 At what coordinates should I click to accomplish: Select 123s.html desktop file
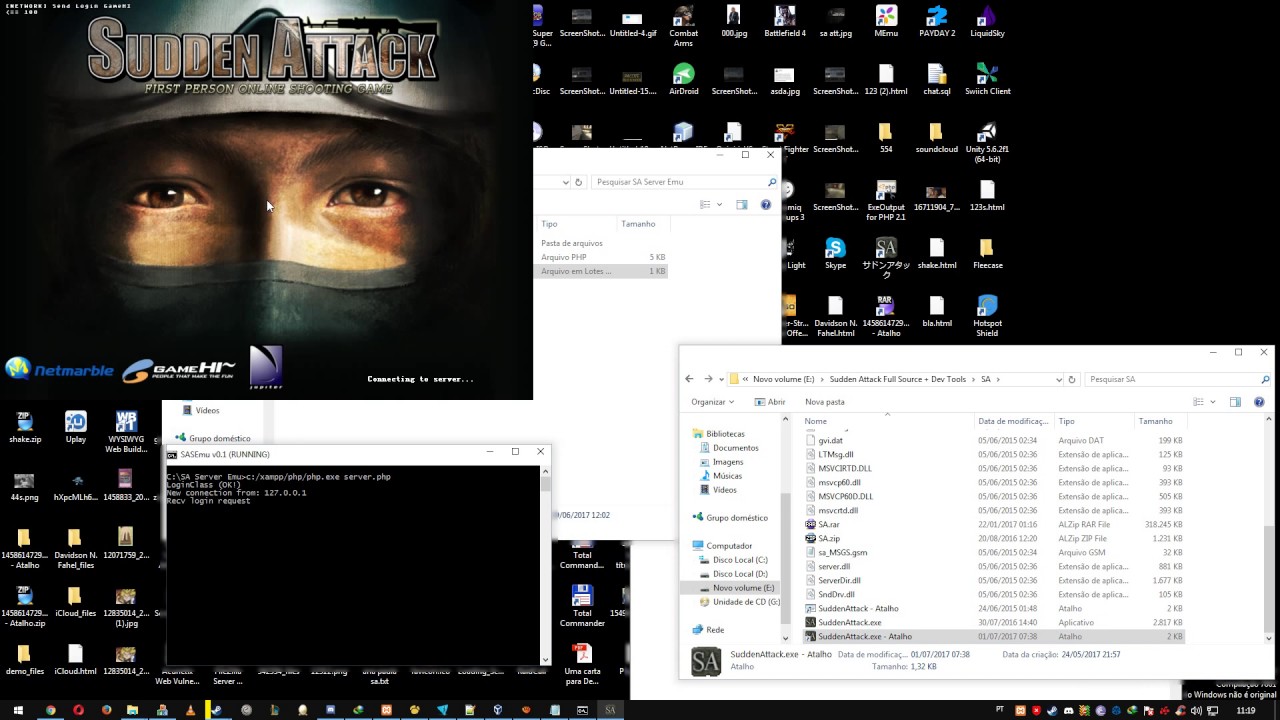987,196
